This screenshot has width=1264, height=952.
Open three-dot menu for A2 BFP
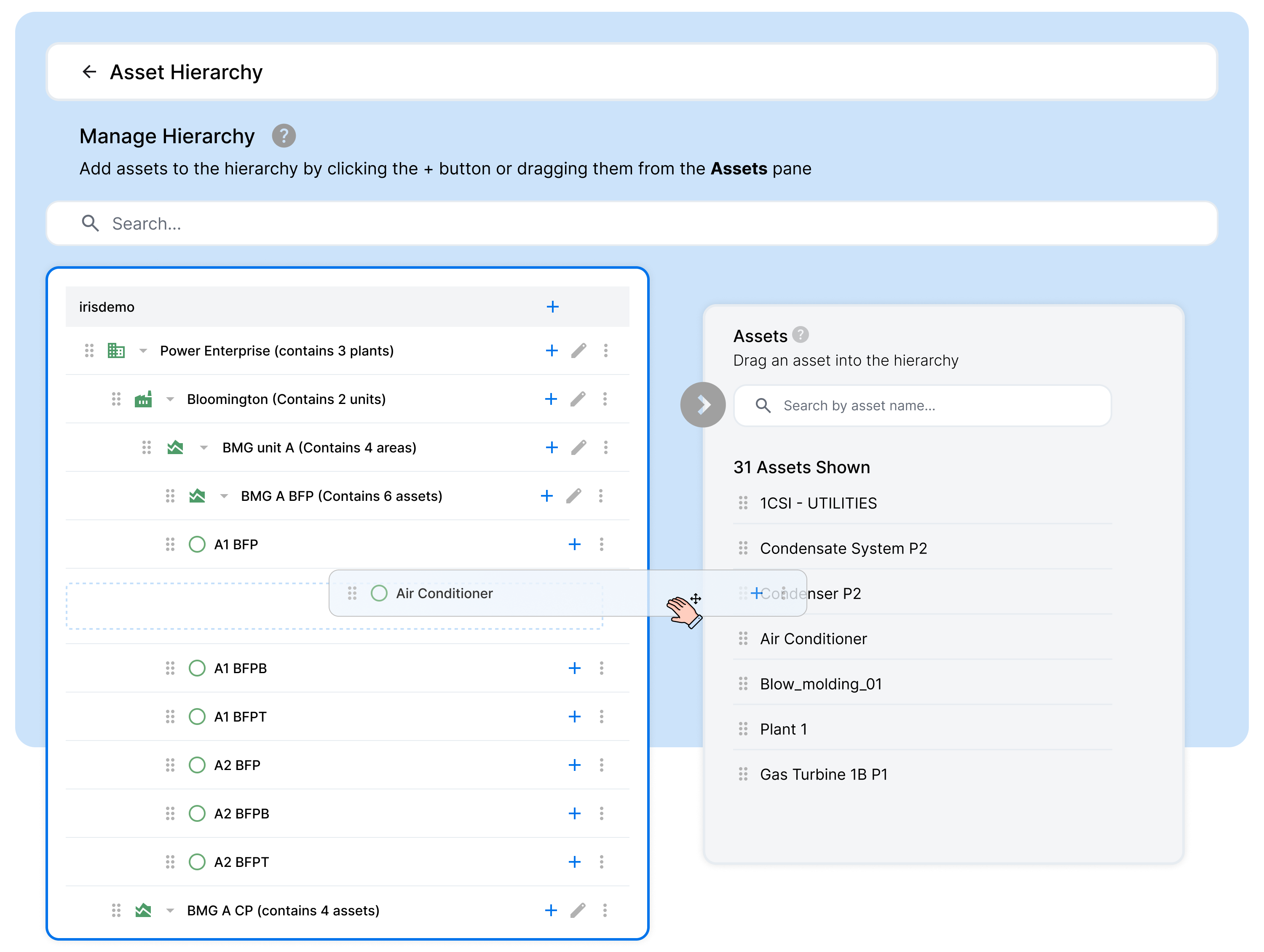point(601,765)
